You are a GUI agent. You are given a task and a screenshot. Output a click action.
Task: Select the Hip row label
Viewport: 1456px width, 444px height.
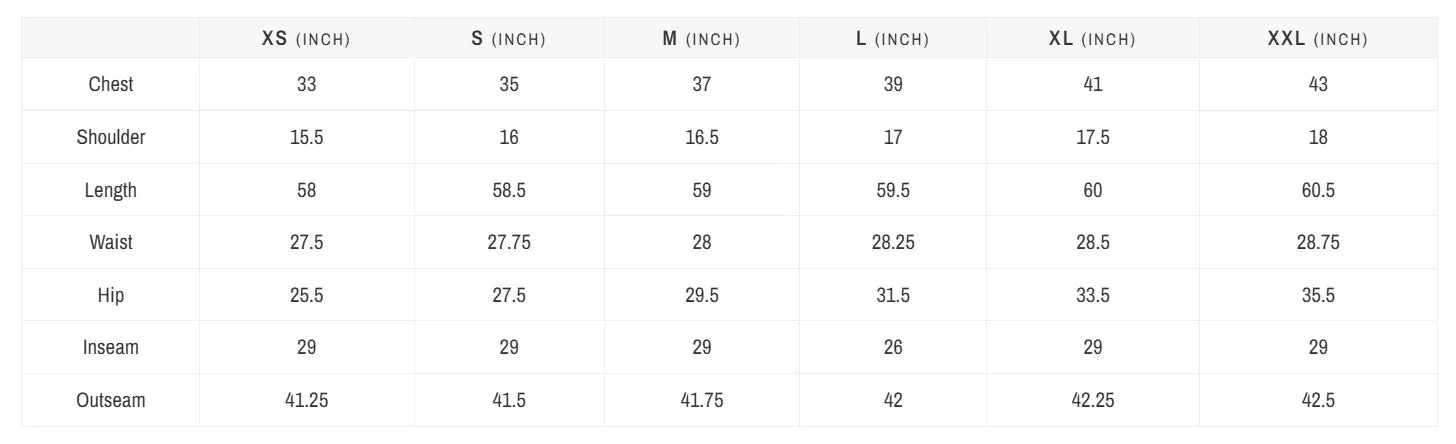coord(111,295)
